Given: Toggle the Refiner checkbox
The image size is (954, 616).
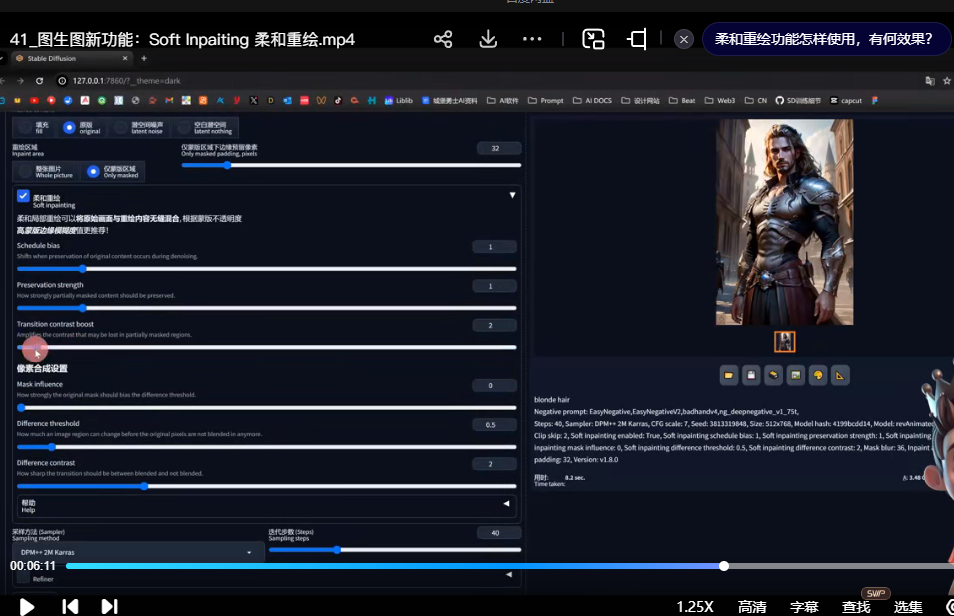Looking at the screenshot, I should (24, 578).
